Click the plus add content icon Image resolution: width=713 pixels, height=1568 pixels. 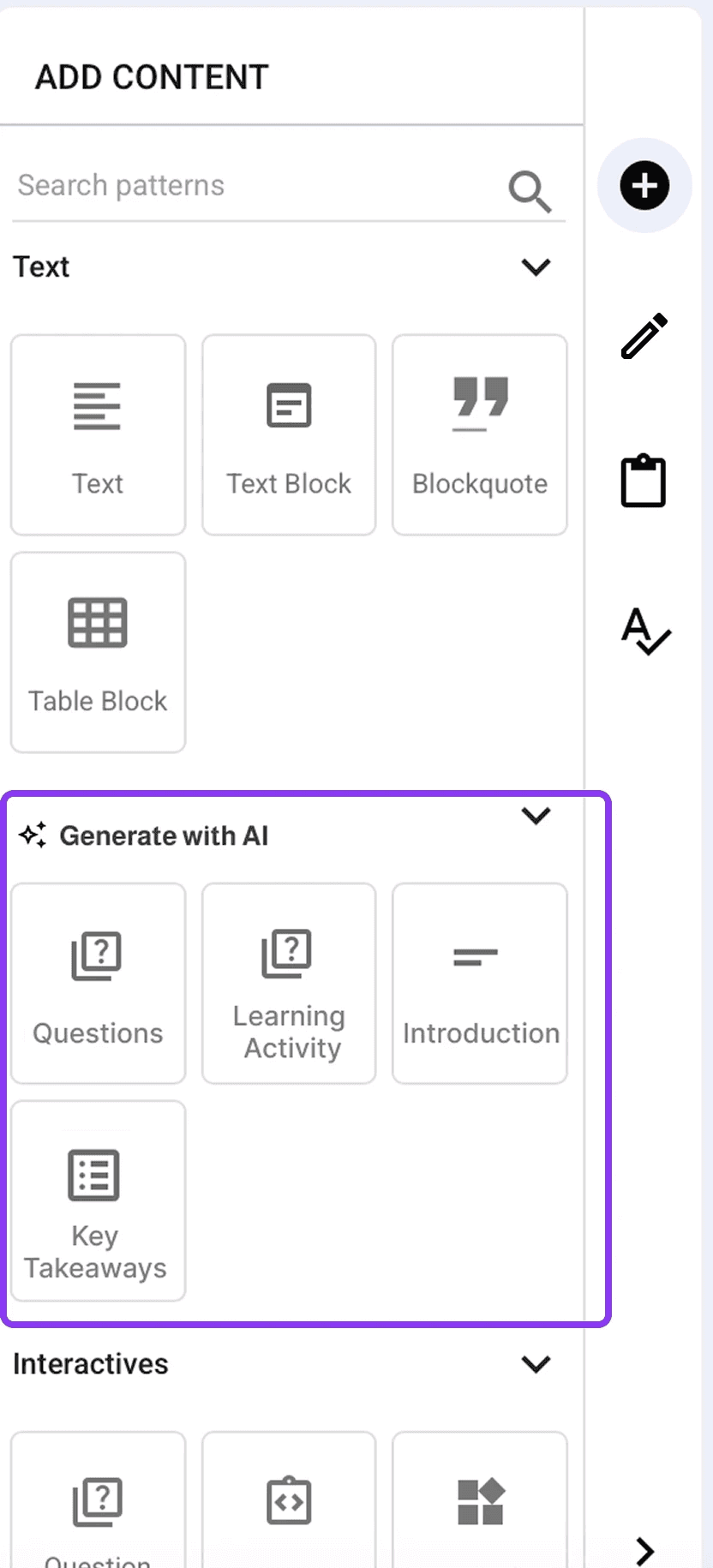pos(644,185)
